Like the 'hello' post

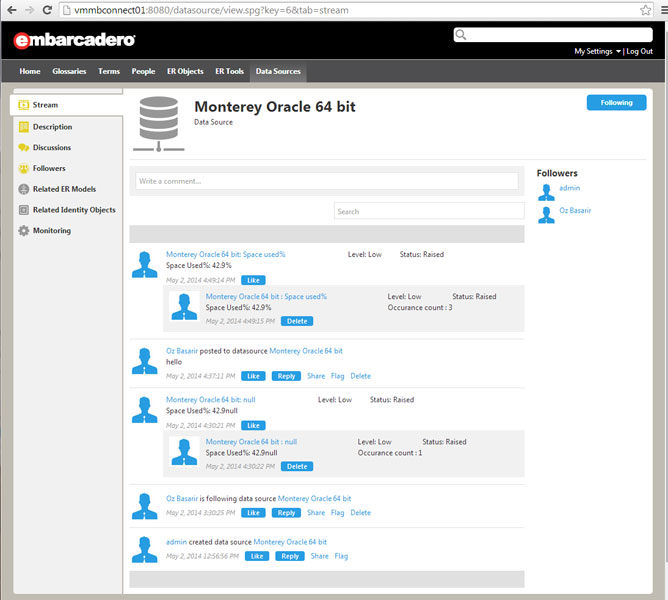[x=253, y=376]
